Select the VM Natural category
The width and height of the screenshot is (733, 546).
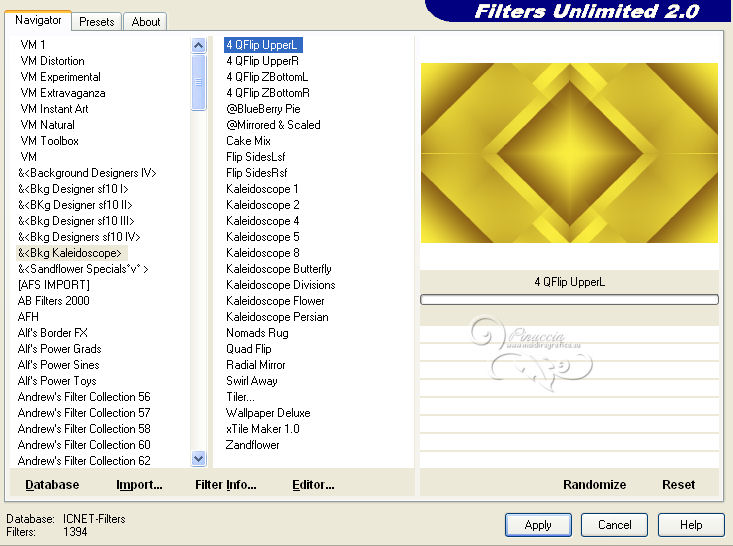pyautogui.click(x=48, y=125)
